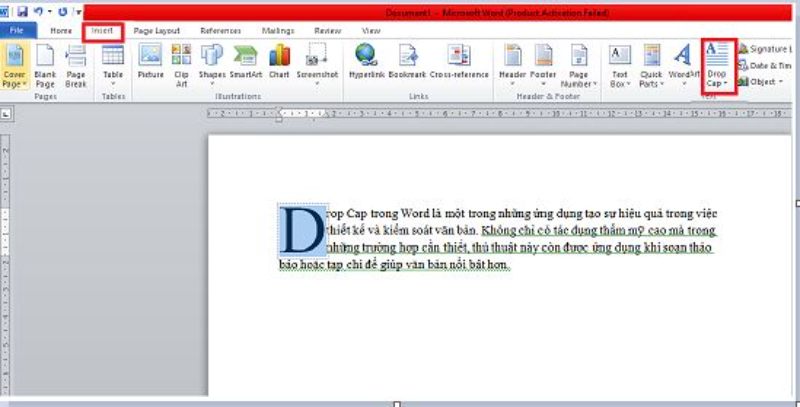Click the text line starting "rop Cap trong Word"
The image size is (800, 407).
pyautogui.click(x=523, y=213)
